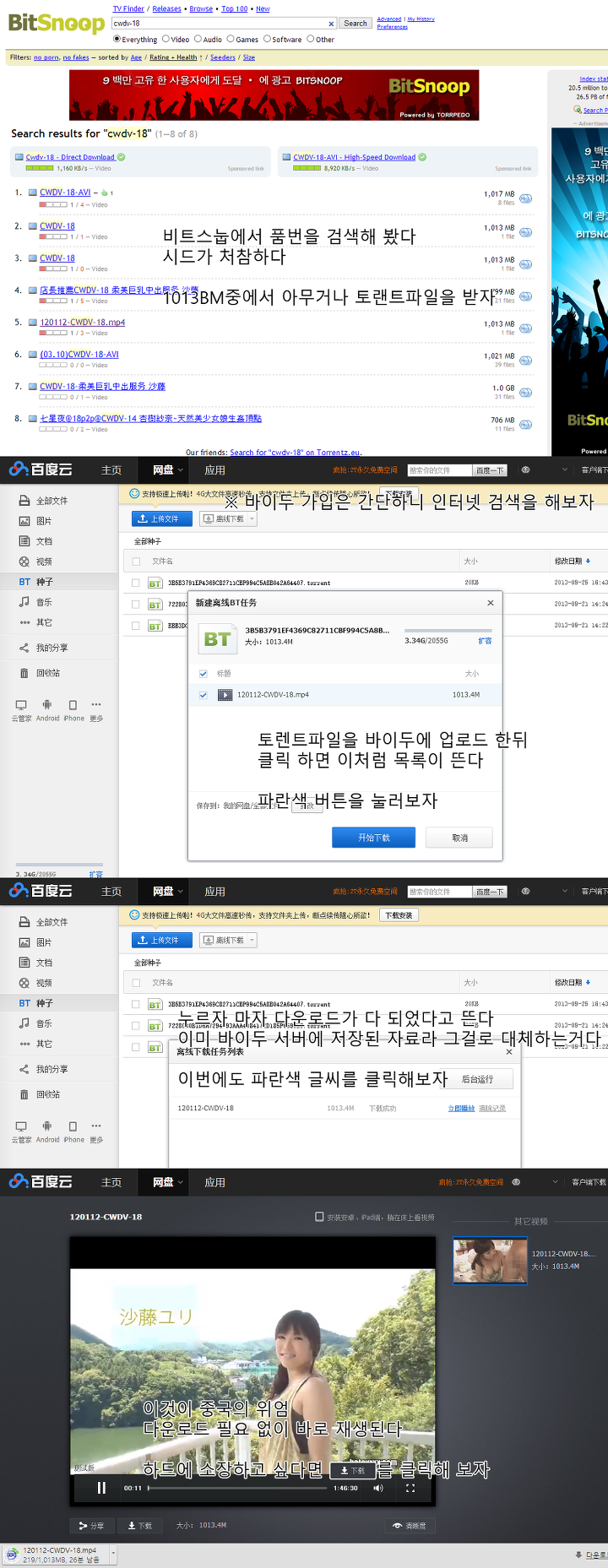Close the 新建离线BT任务 dialog with the x
This screenshot has height=1568, width=608.
coord(491,603)
